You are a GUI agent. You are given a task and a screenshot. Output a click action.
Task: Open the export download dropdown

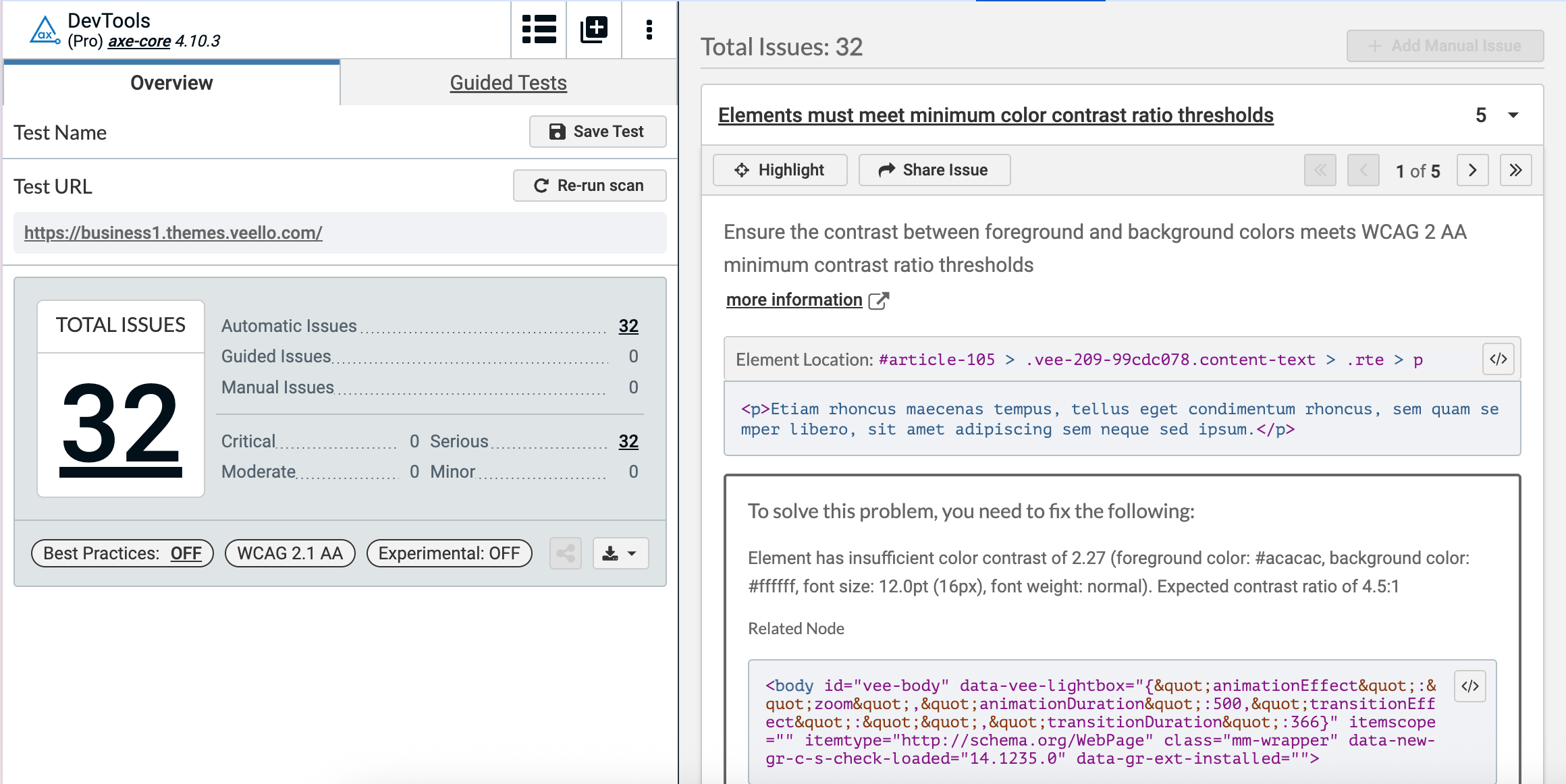[620, 553]
